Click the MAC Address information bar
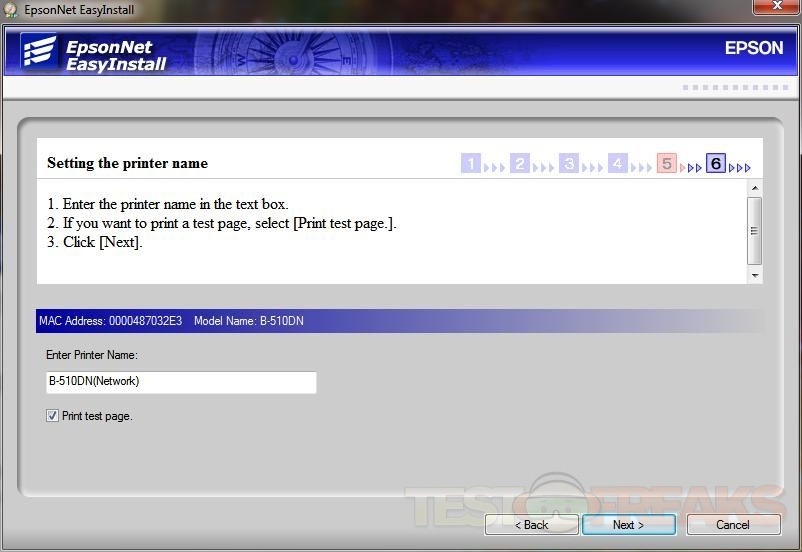802x552 pixels. tap(400, 321)
